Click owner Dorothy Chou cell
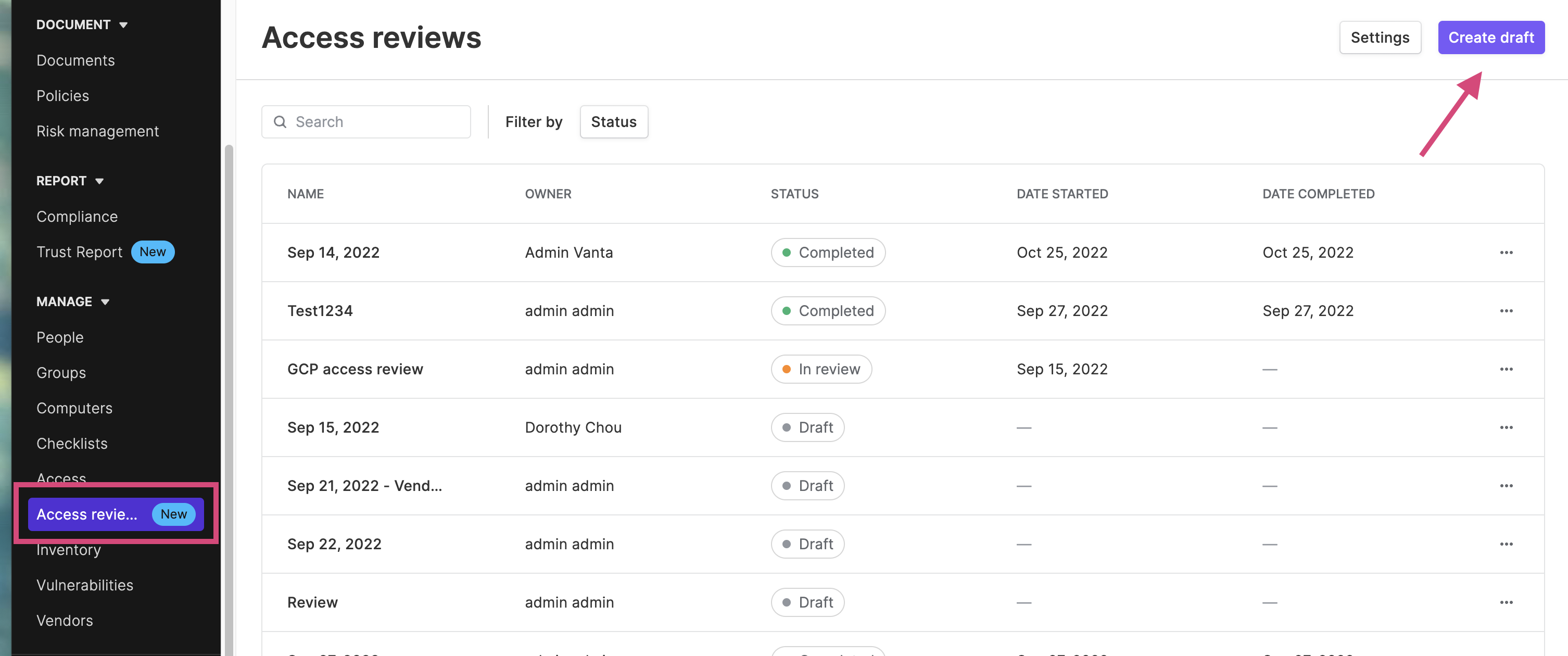Image resolution: width=1568 pixels, height=656 pixels. tap(573, 428)
